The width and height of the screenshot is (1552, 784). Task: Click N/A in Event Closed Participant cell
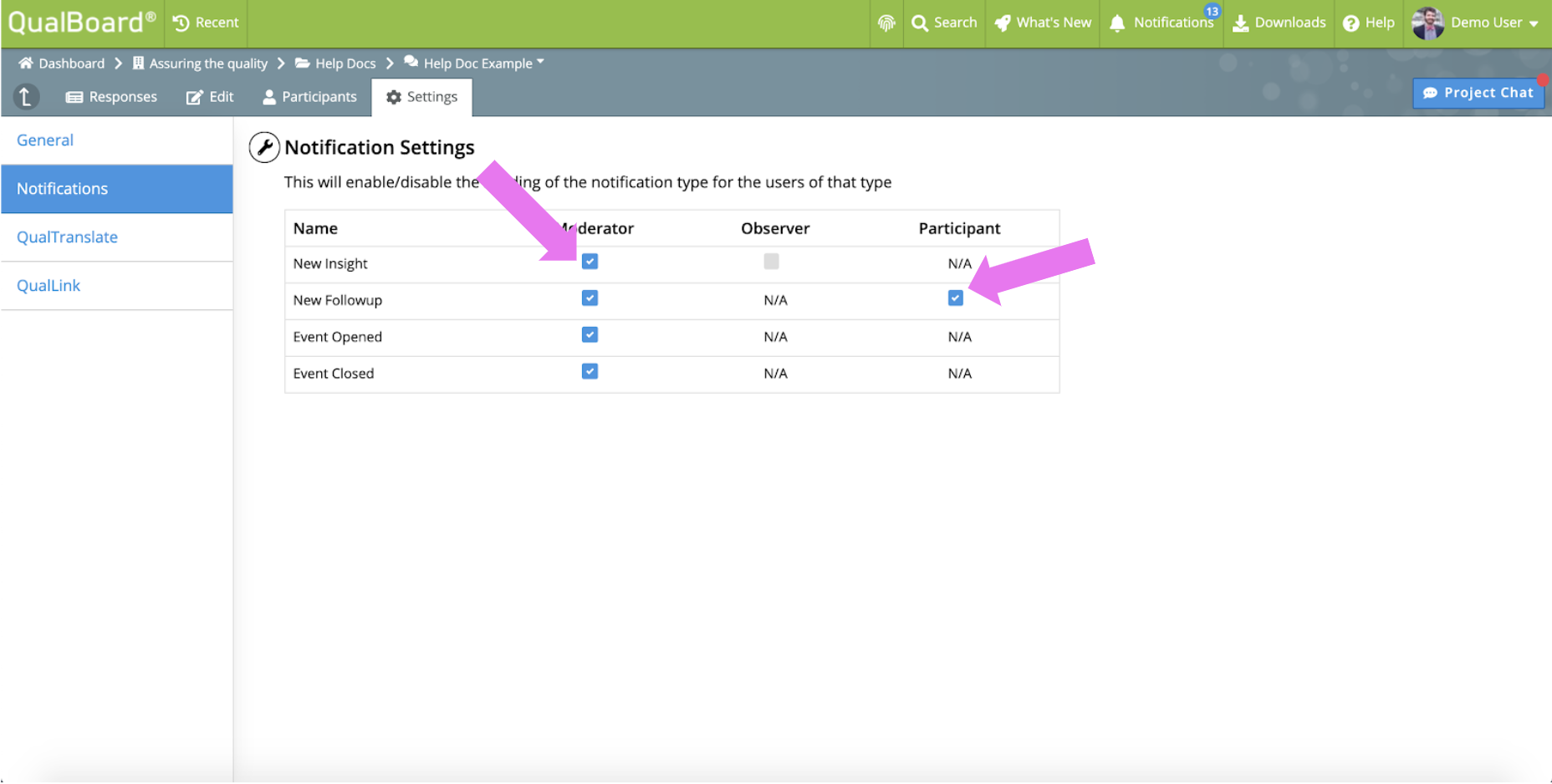960,374
